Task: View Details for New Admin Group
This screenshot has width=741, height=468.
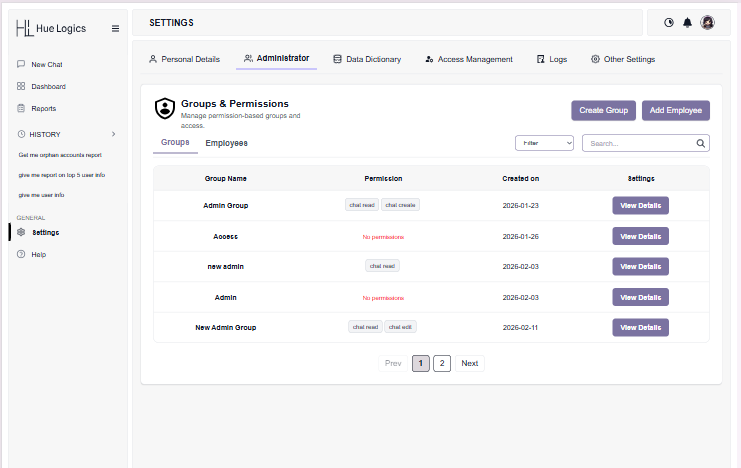Action: 640,328
